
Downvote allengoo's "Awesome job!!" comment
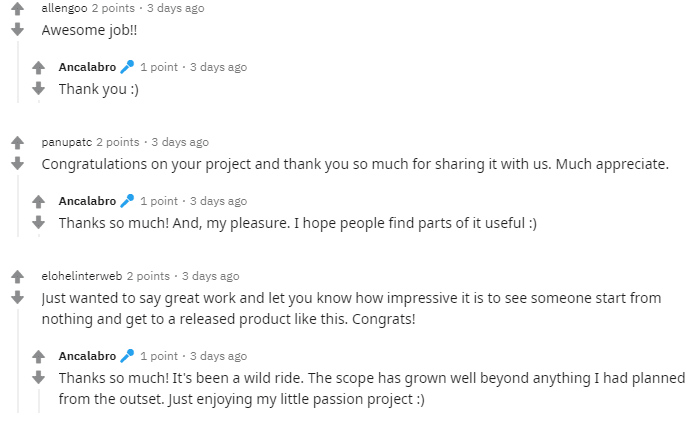[x=17, y=29]
